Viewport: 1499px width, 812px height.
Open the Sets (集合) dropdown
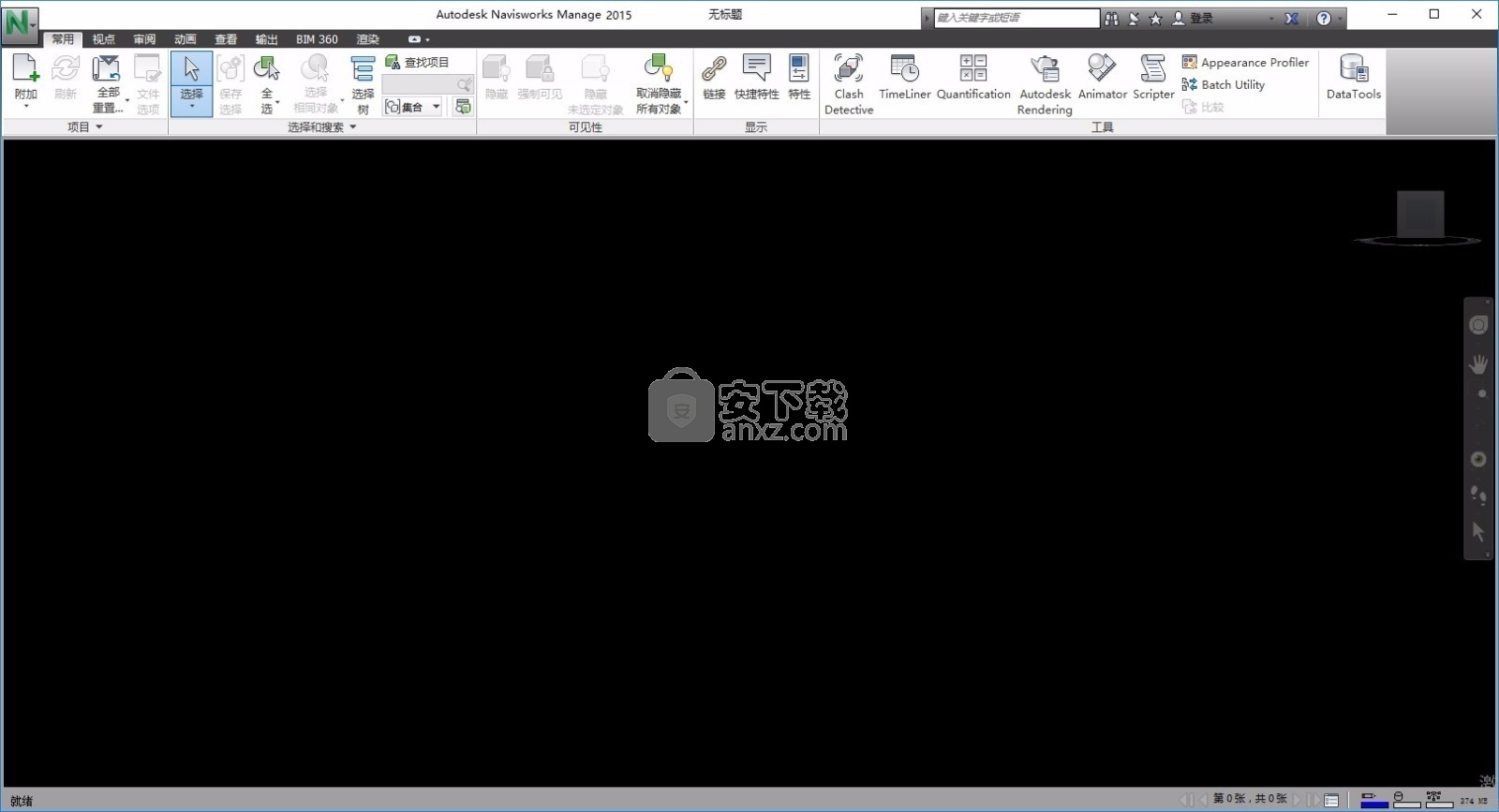412,107
